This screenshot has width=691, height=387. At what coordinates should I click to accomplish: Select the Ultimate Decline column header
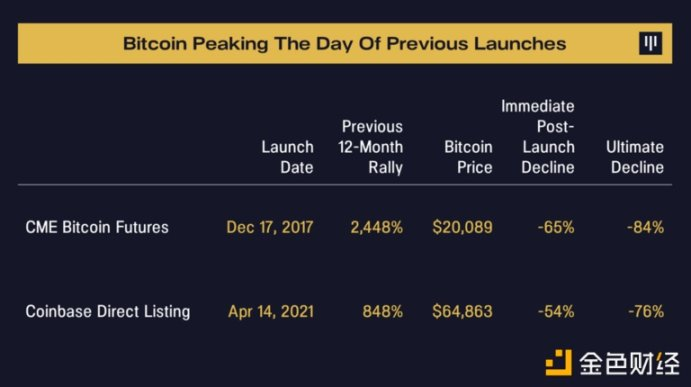[x=635, y=157]
